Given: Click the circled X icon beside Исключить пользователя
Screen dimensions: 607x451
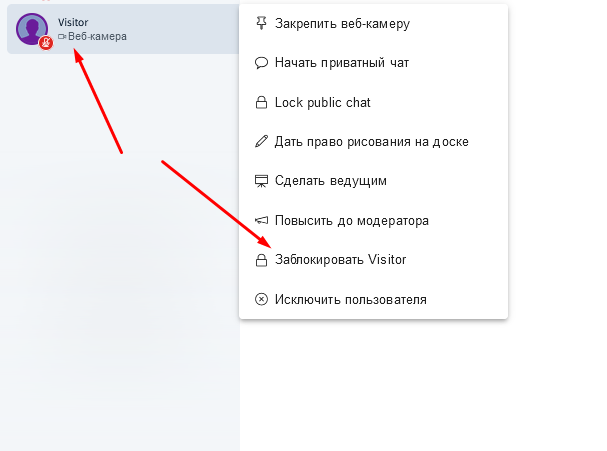Looking at the screenshot, I should 262,299.
